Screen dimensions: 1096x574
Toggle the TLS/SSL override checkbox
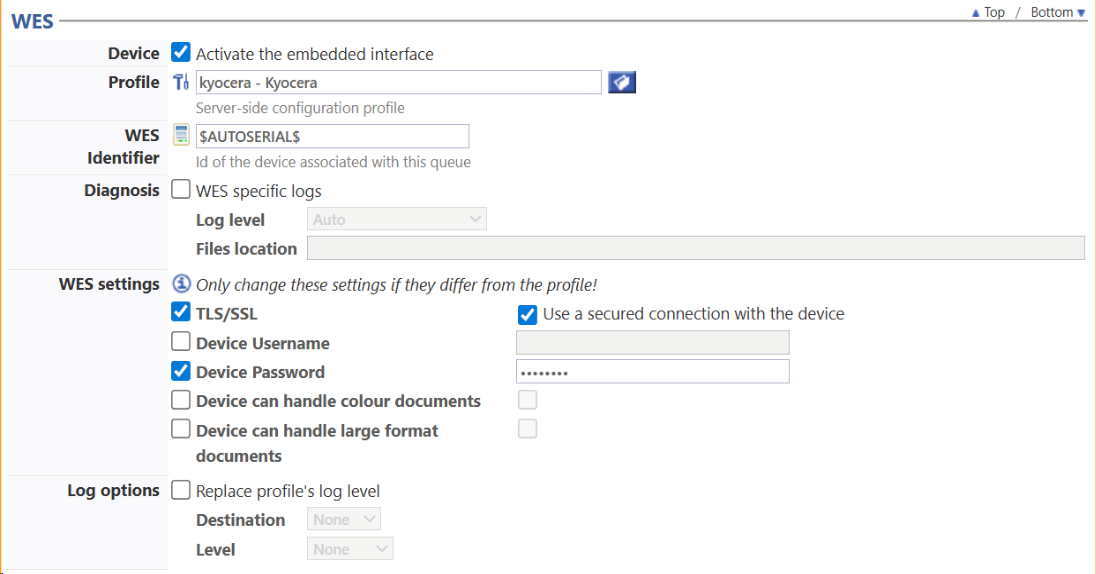pos(181,313)
